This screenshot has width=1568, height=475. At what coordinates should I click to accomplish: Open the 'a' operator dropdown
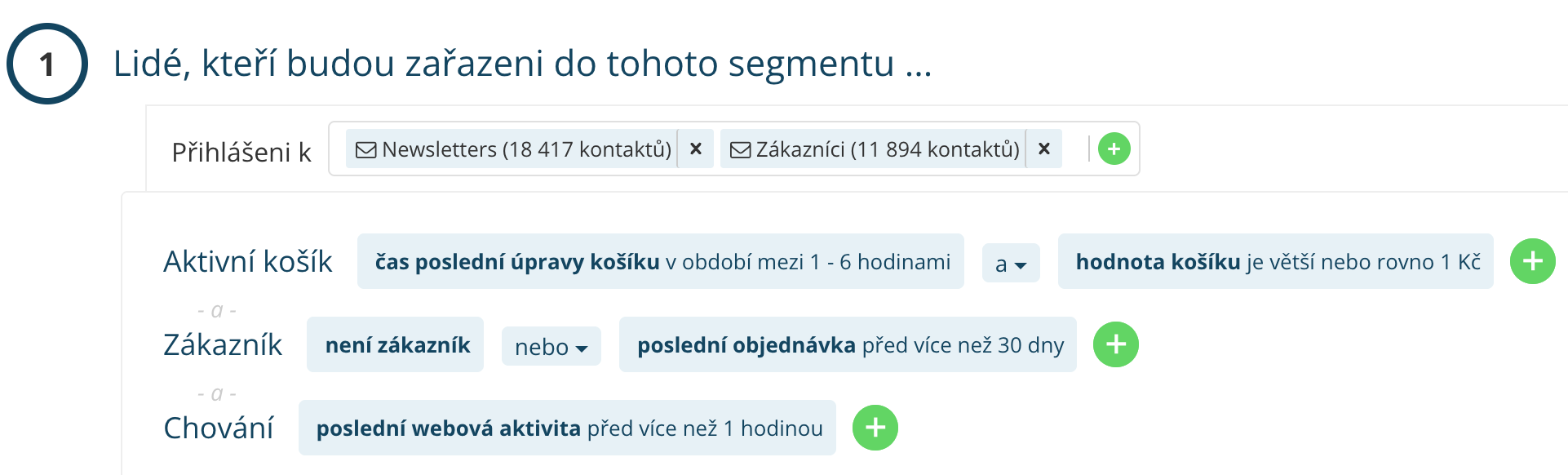point(1010,263)
